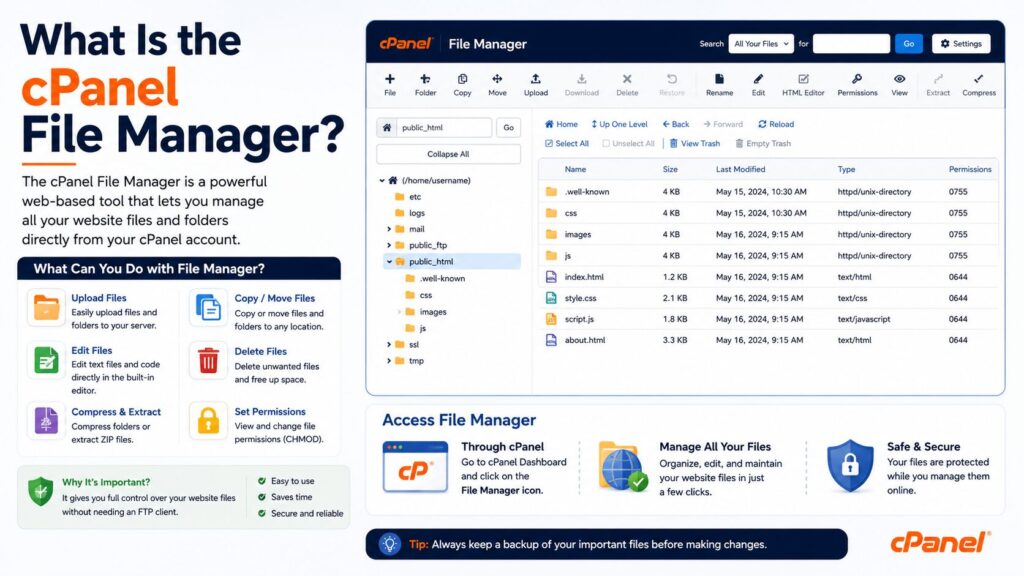Expand the tmp folder in tree
Image resolution: width=1024 pixels, height=576 pixels.
pyautogui.click(x=389, y=360)
